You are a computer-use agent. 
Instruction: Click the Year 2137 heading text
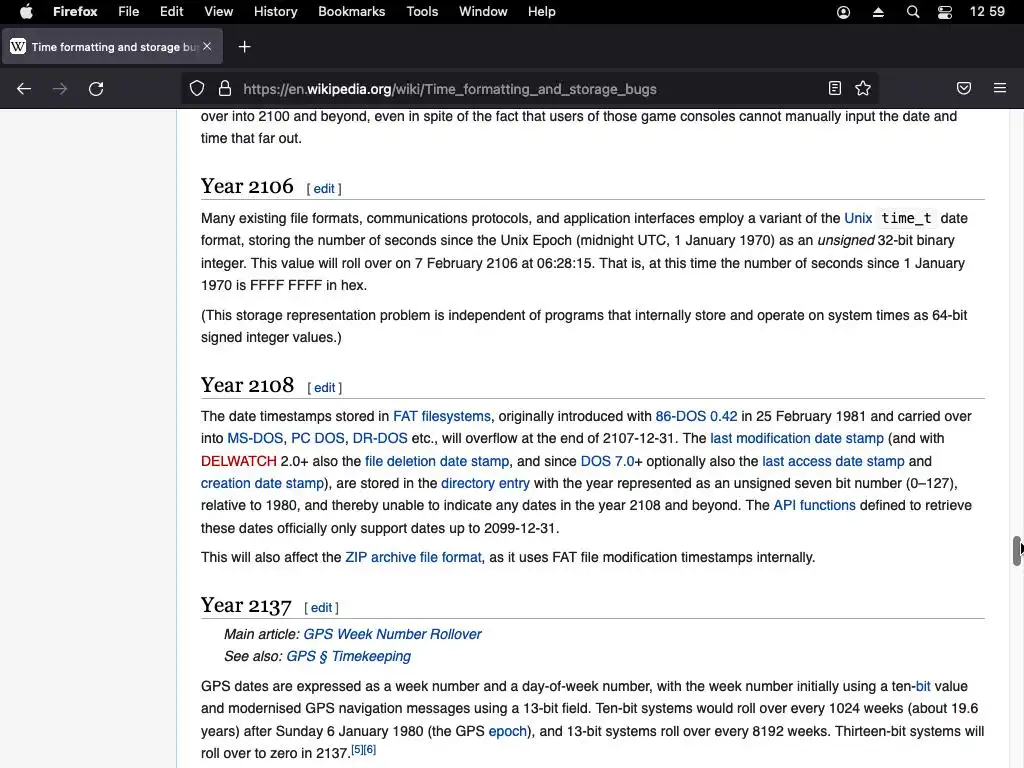(x=246, y=606)
